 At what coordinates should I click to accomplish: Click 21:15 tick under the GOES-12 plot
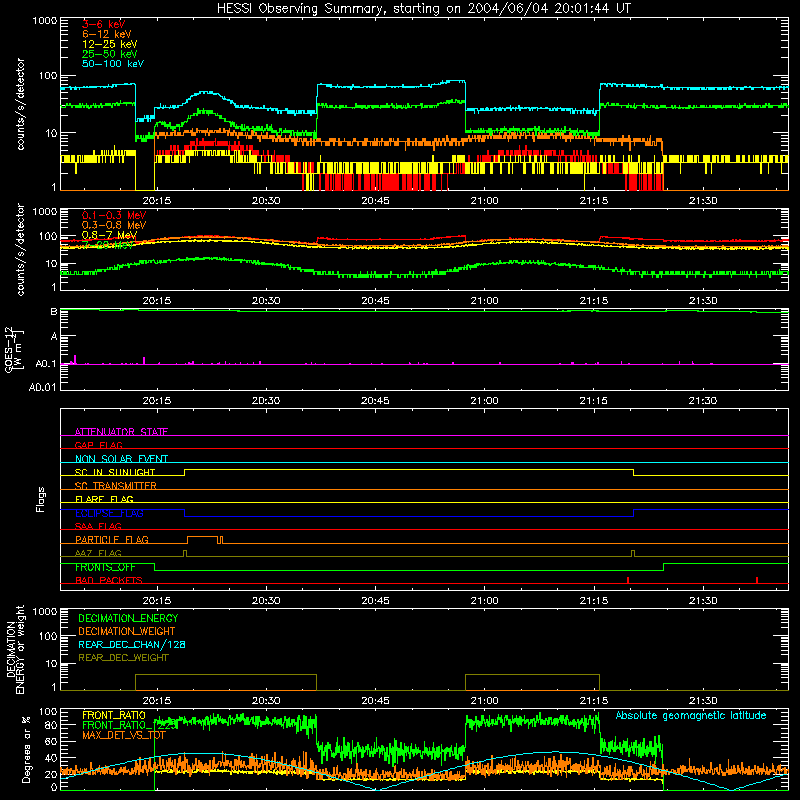click(x=593, y=401)
